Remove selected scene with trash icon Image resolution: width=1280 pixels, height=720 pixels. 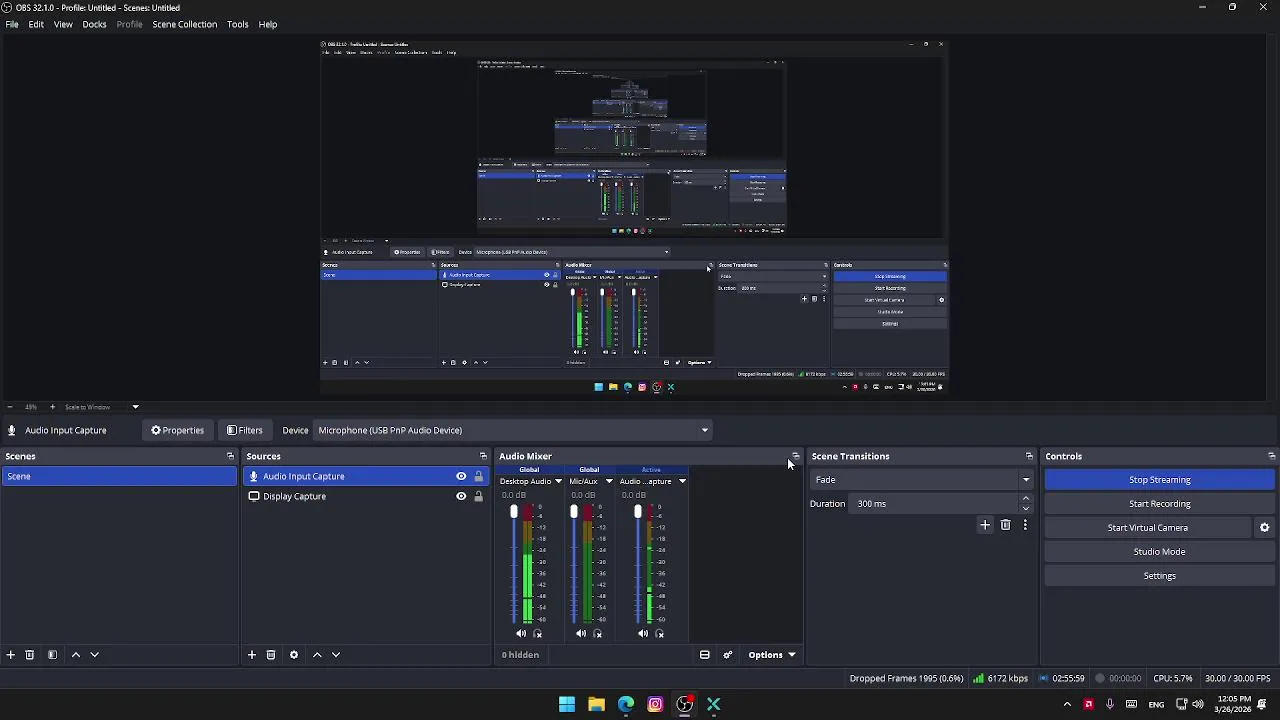click(x=29, y=655)
